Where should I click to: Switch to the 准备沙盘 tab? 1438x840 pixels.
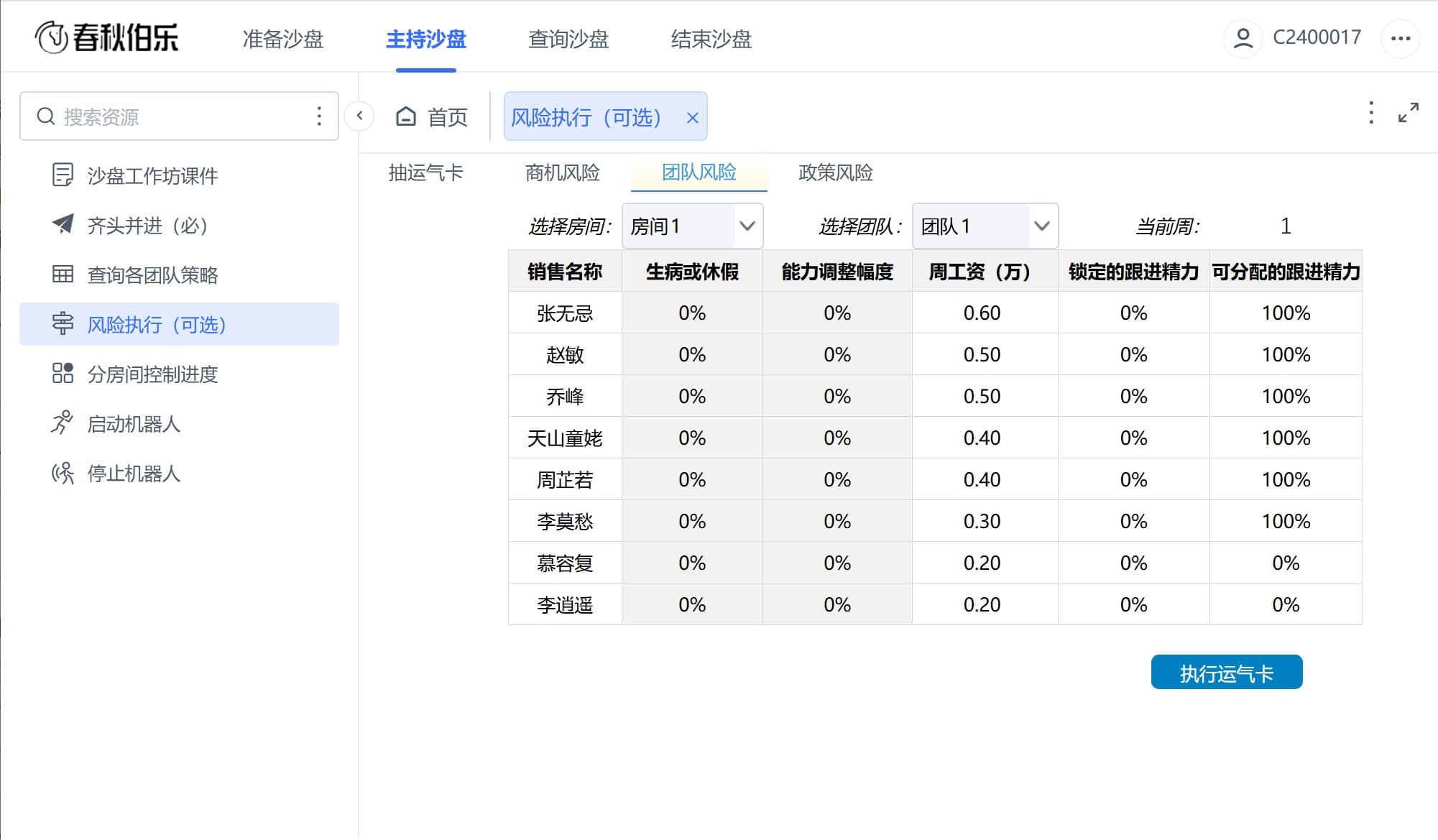(283, 39)
